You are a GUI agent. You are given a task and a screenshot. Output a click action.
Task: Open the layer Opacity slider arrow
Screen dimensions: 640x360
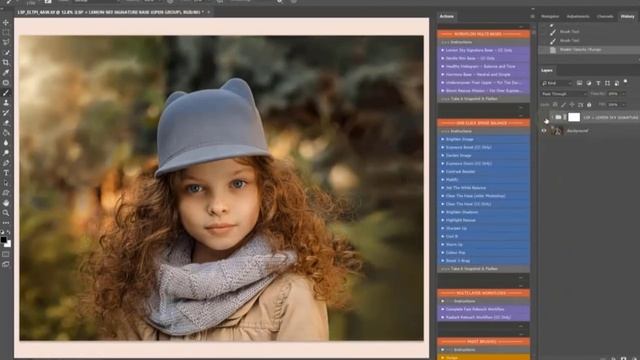[x=623, y=94]
